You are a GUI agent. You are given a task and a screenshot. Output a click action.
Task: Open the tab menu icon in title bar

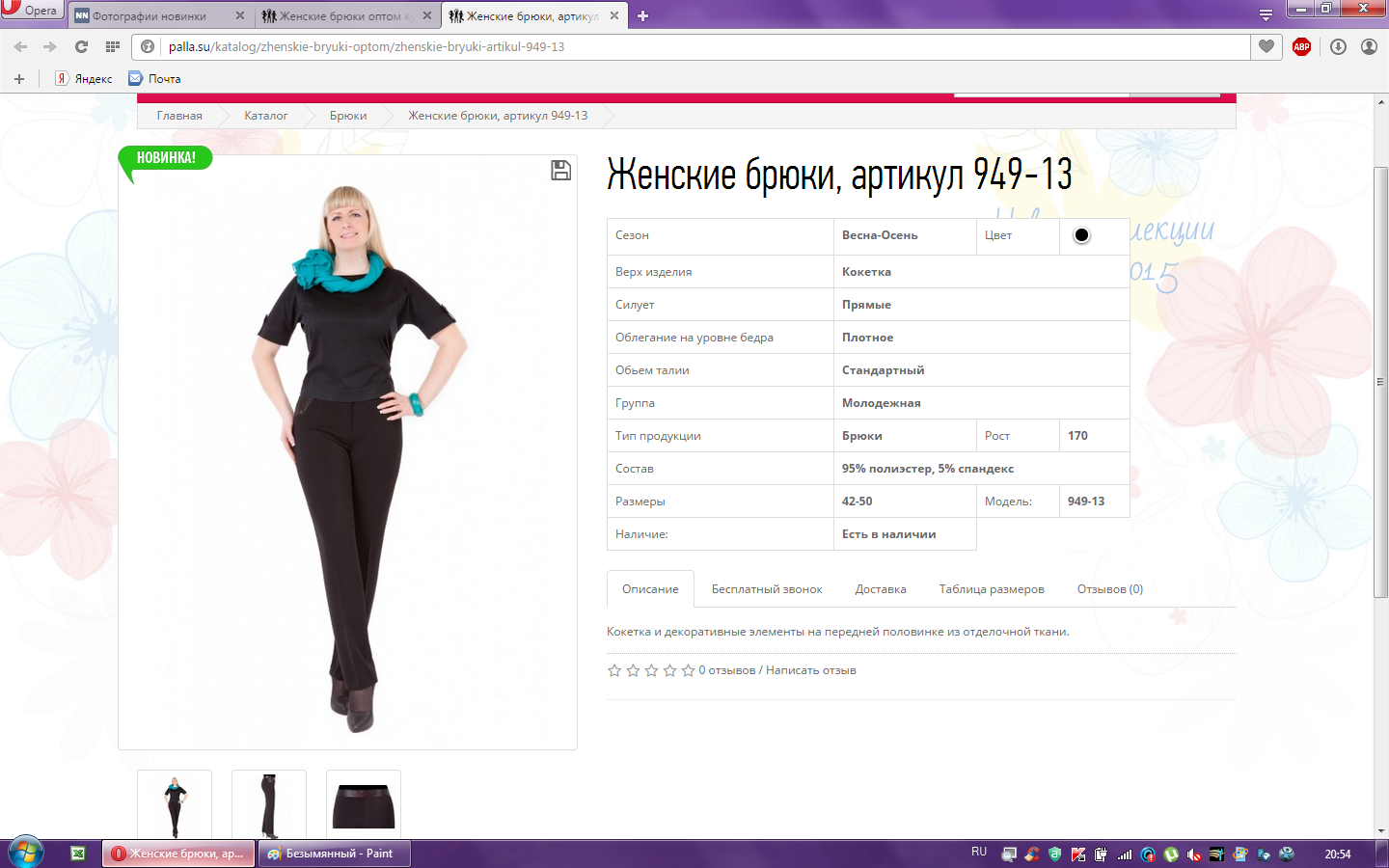tap(1266, 15)
